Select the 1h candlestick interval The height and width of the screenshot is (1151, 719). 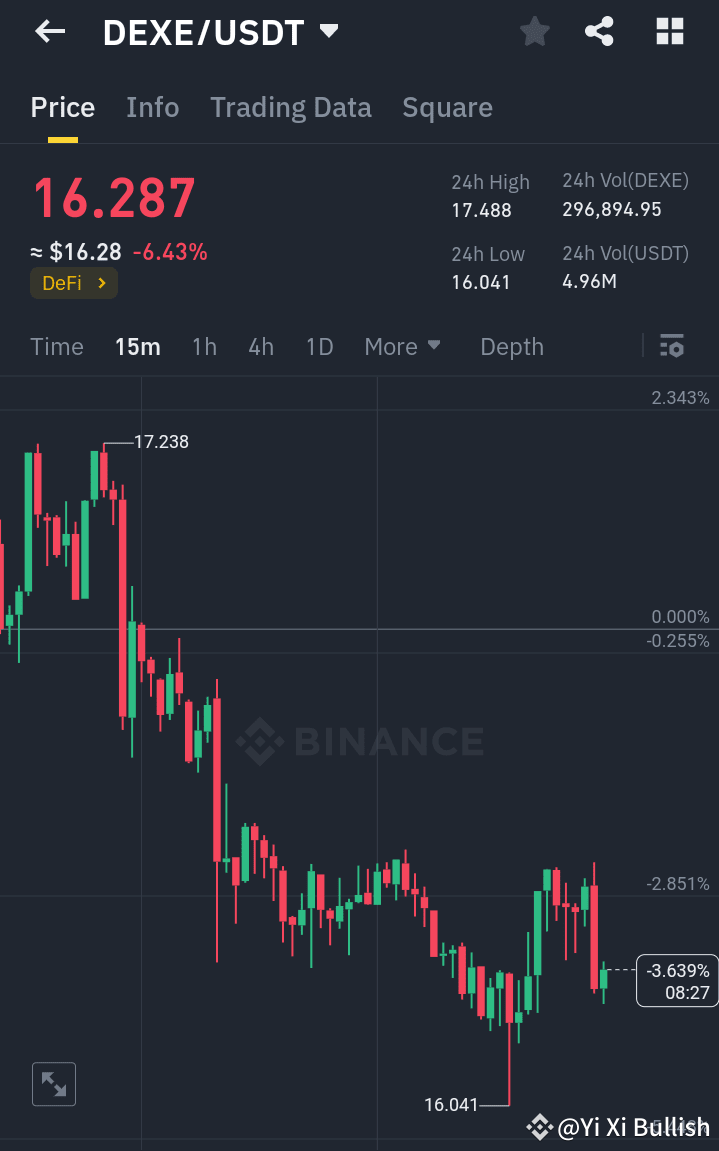point(204,346)
